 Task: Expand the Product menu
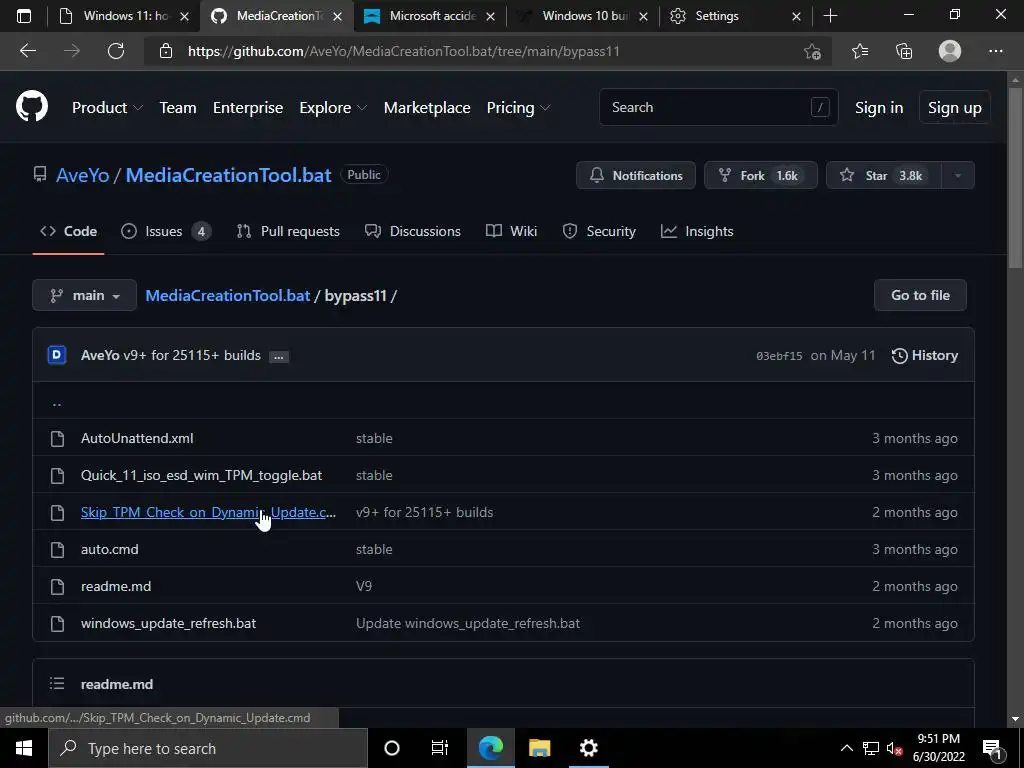pos(107,108)
